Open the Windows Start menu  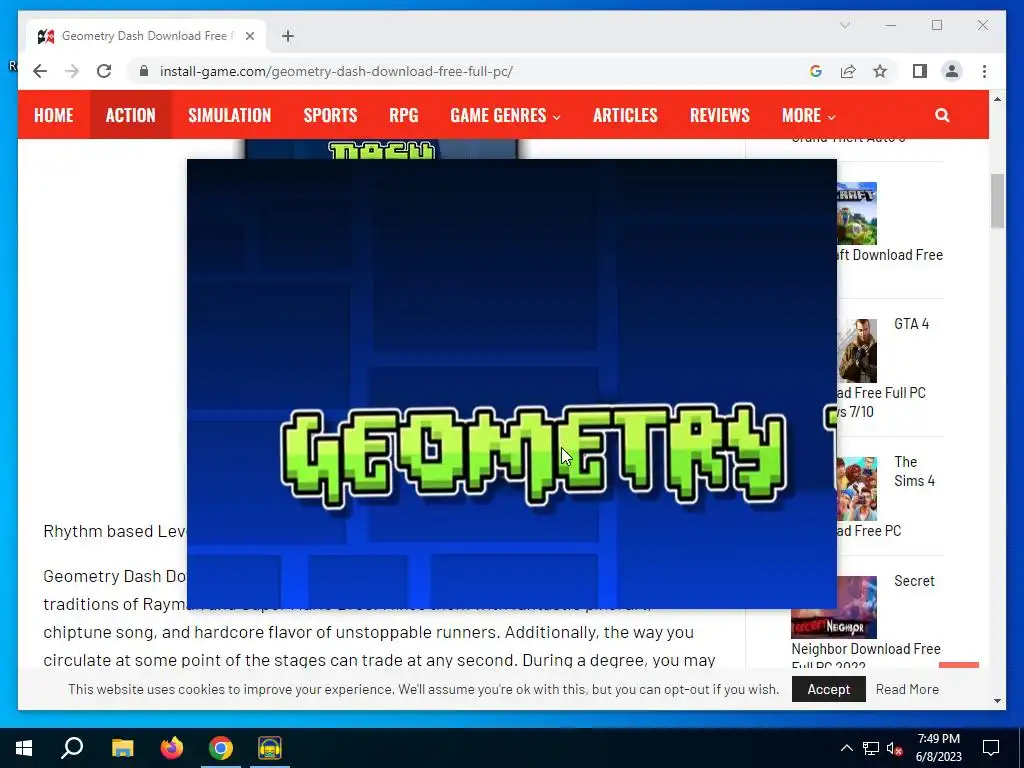[x=24, y=748]
